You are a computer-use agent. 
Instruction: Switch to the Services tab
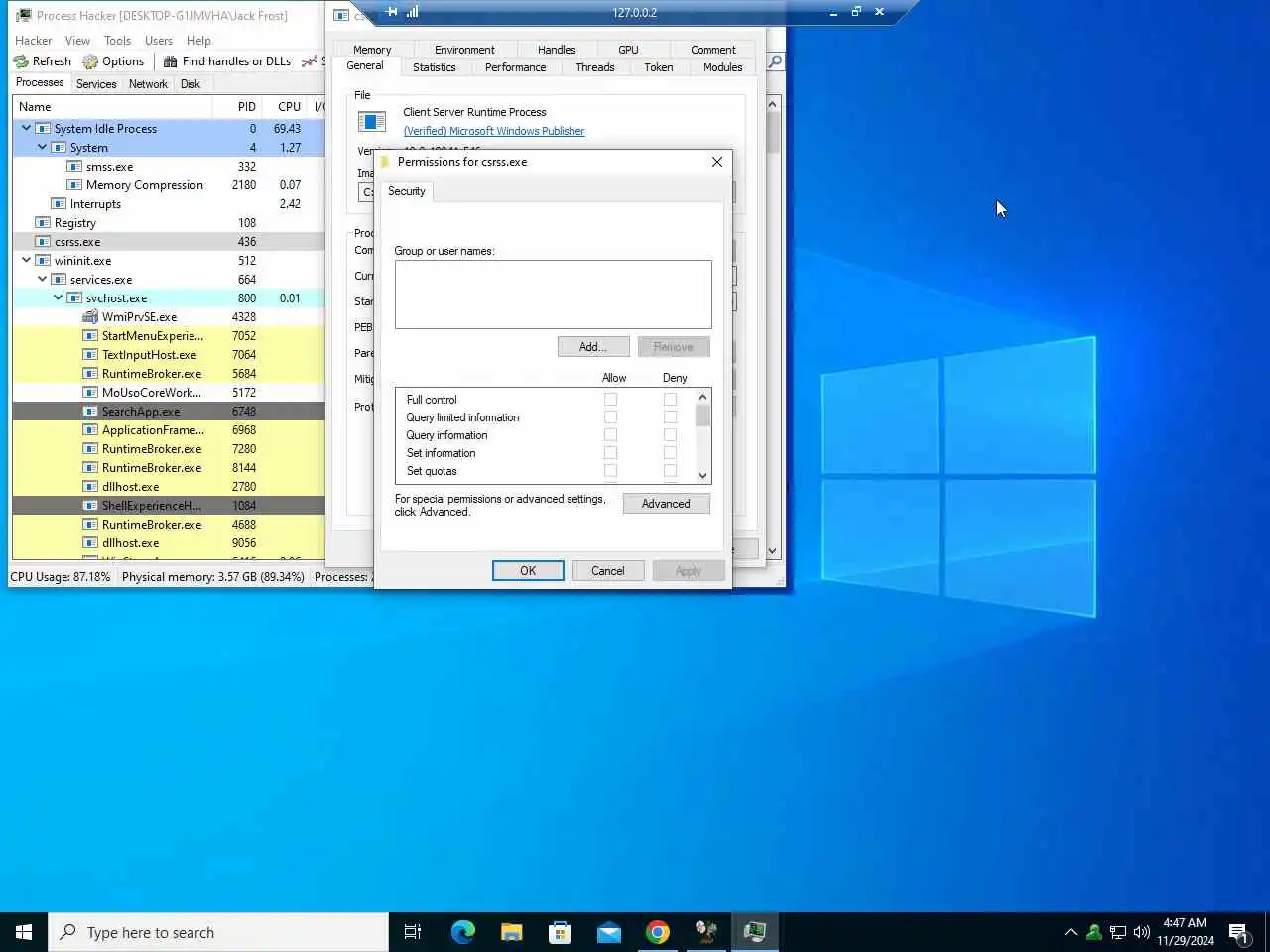click(96, 84)
